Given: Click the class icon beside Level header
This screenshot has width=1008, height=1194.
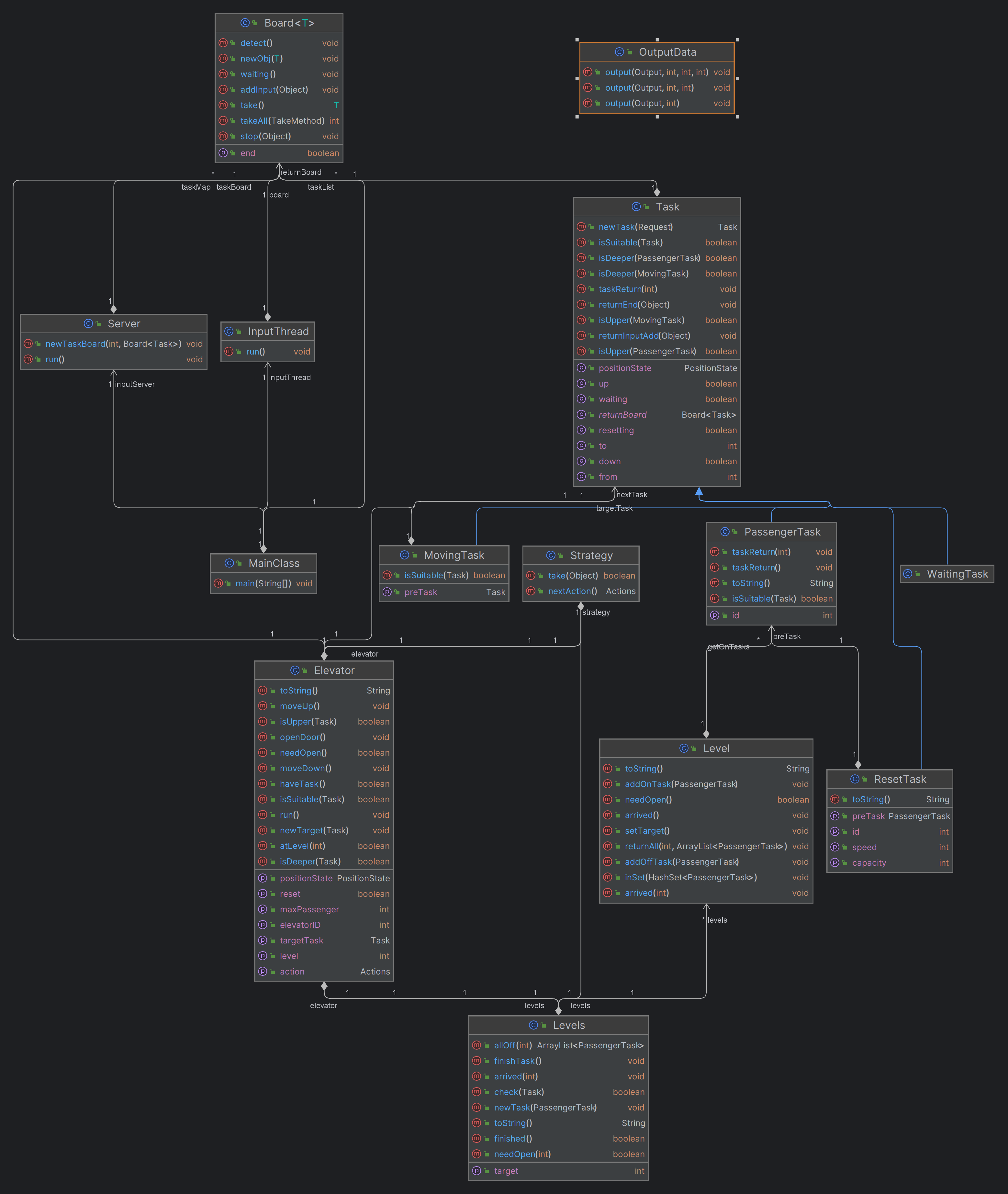Looking at the screenshot, I should point(684,748).
